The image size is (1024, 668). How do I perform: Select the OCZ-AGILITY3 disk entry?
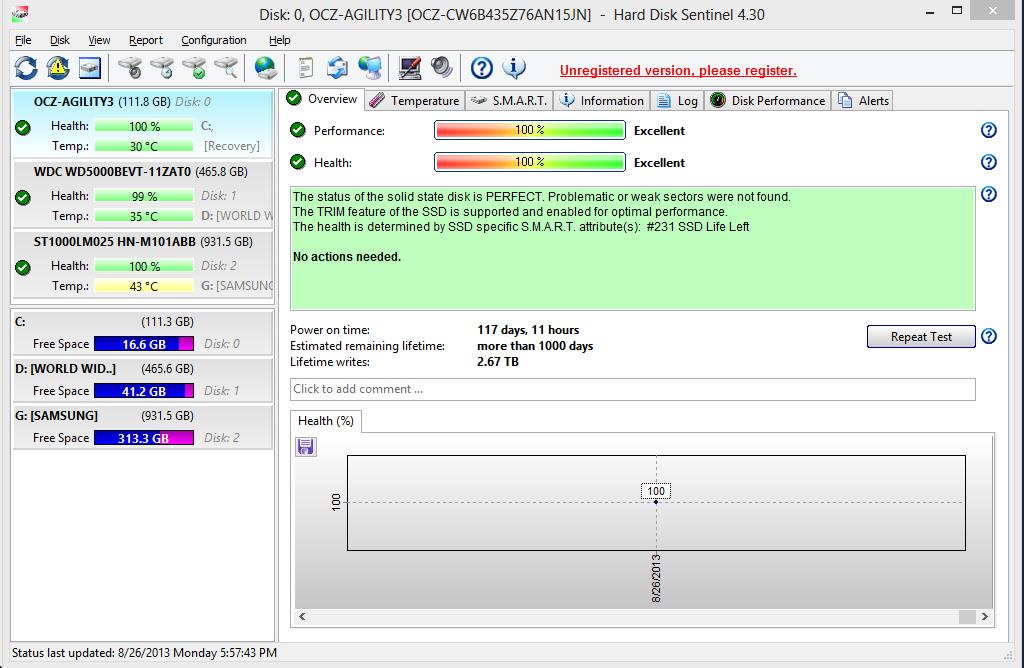142,123
